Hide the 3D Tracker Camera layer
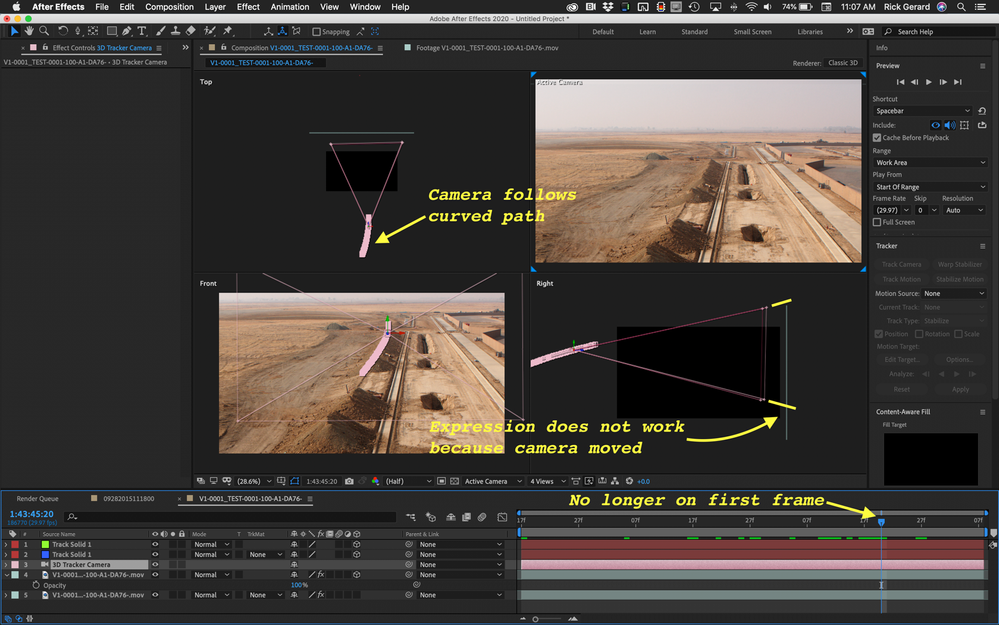This screenshot has height=625, width=999. [155, 564]
